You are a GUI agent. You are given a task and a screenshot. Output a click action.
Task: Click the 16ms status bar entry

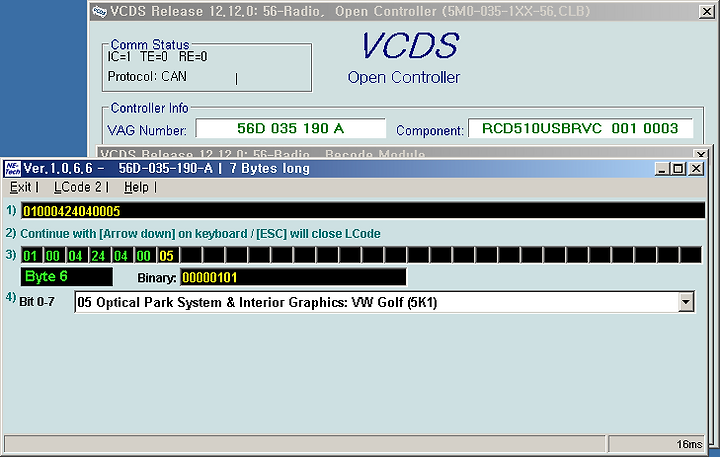pos(657,444)
